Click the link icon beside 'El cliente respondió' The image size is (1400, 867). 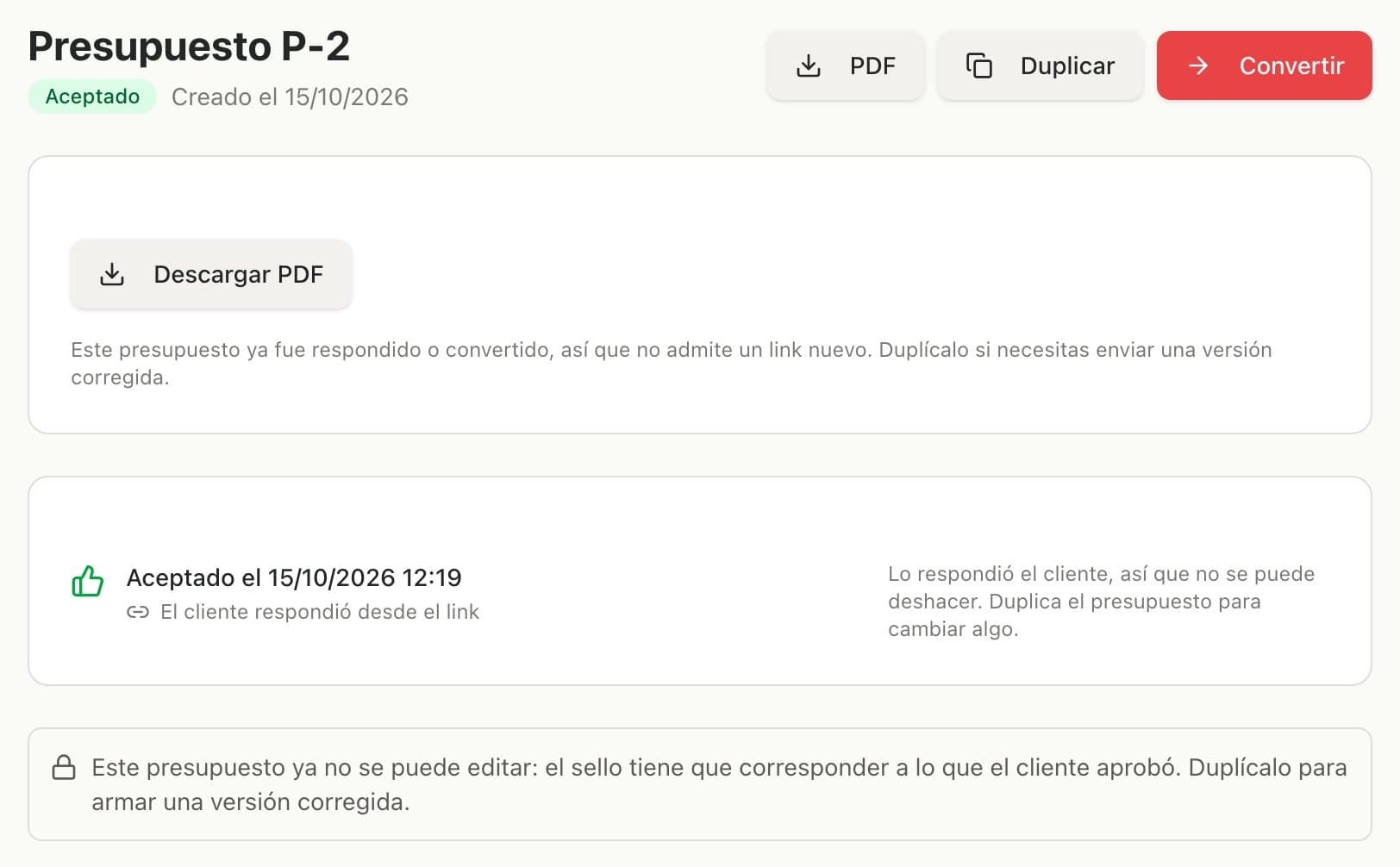click(x=138, y=612)
